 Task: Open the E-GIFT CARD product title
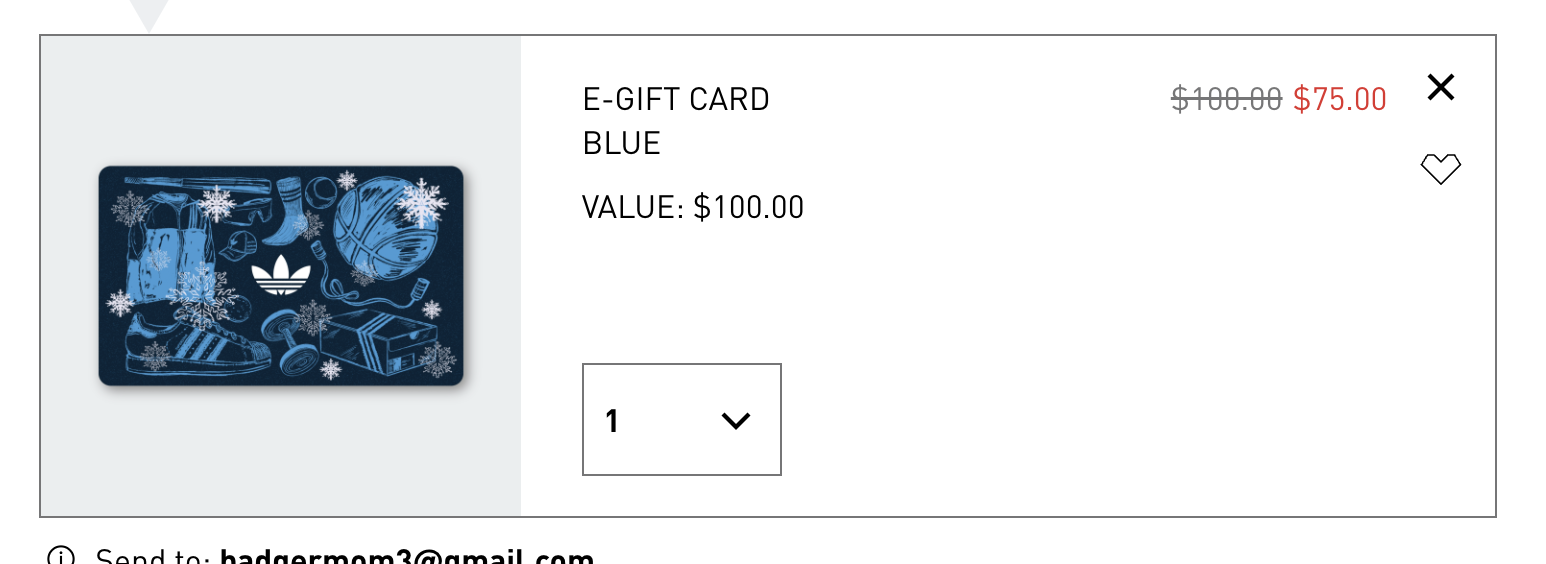point(676,99)
